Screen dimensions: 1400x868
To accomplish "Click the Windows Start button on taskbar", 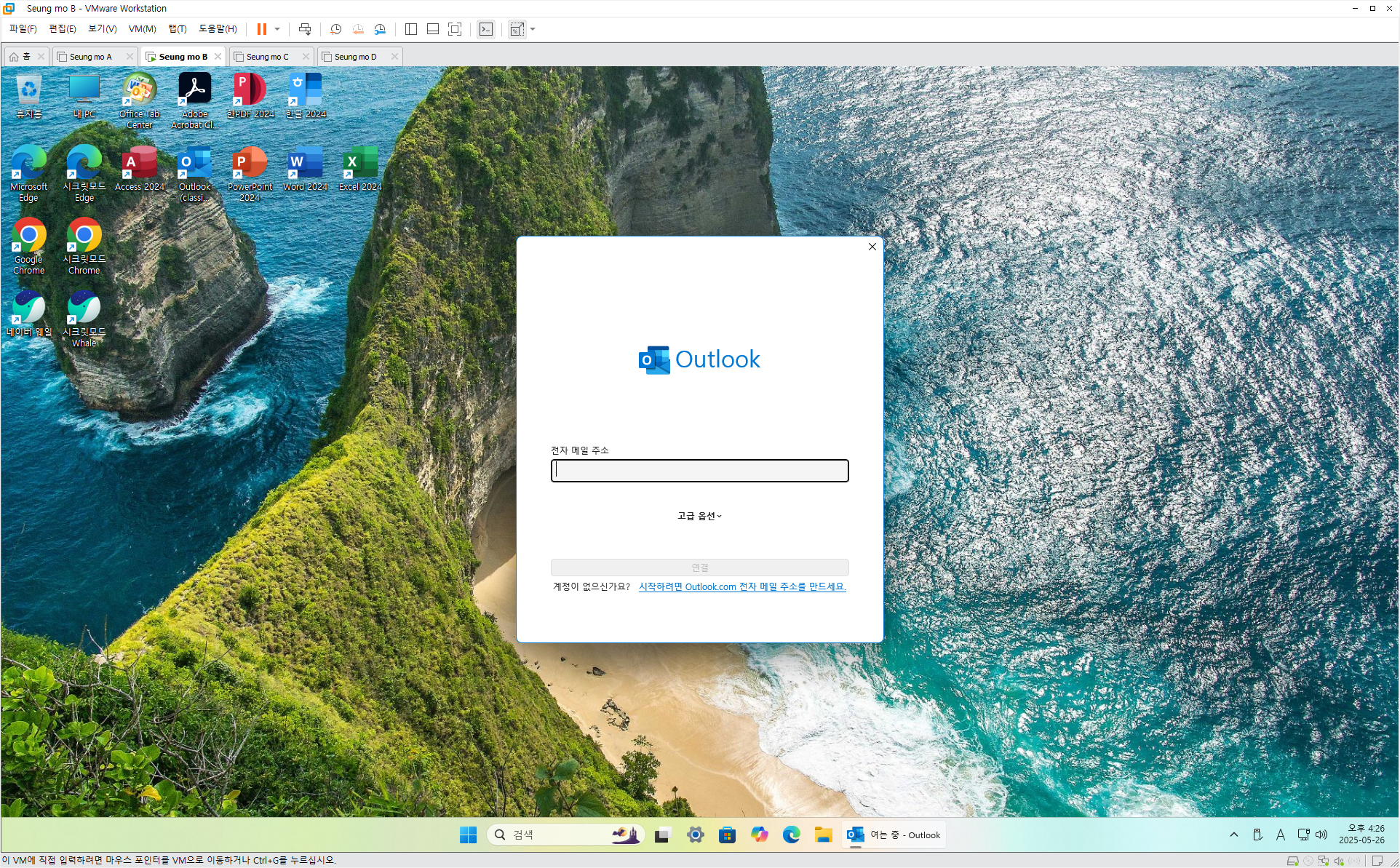I will [468, 835].
